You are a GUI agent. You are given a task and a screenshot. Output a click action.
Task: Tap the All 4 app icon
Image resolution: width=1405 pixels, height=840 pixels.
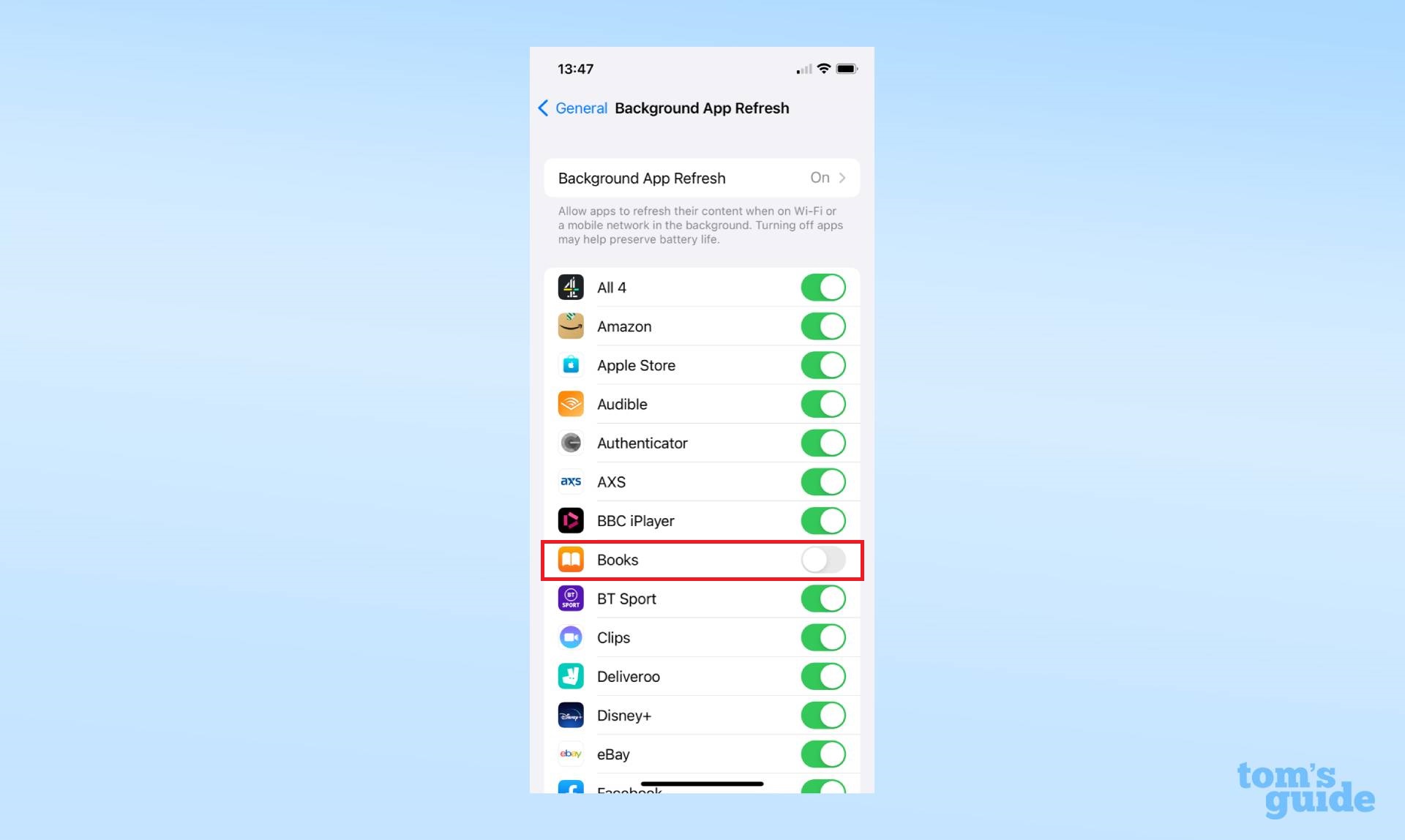(x=570, y=287)
